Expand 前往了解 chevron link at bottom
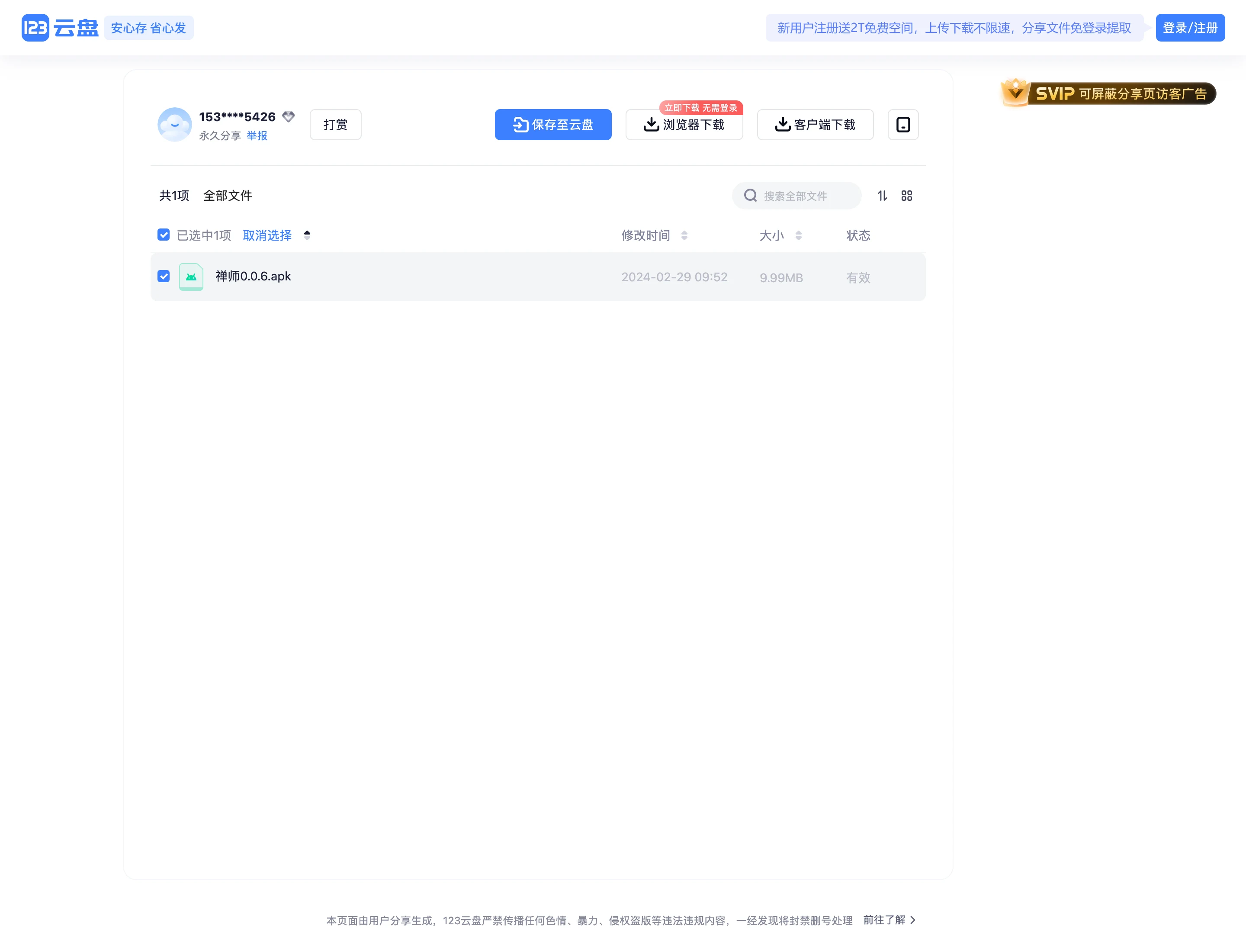The image size is (1246, 952). click(889, 920)
